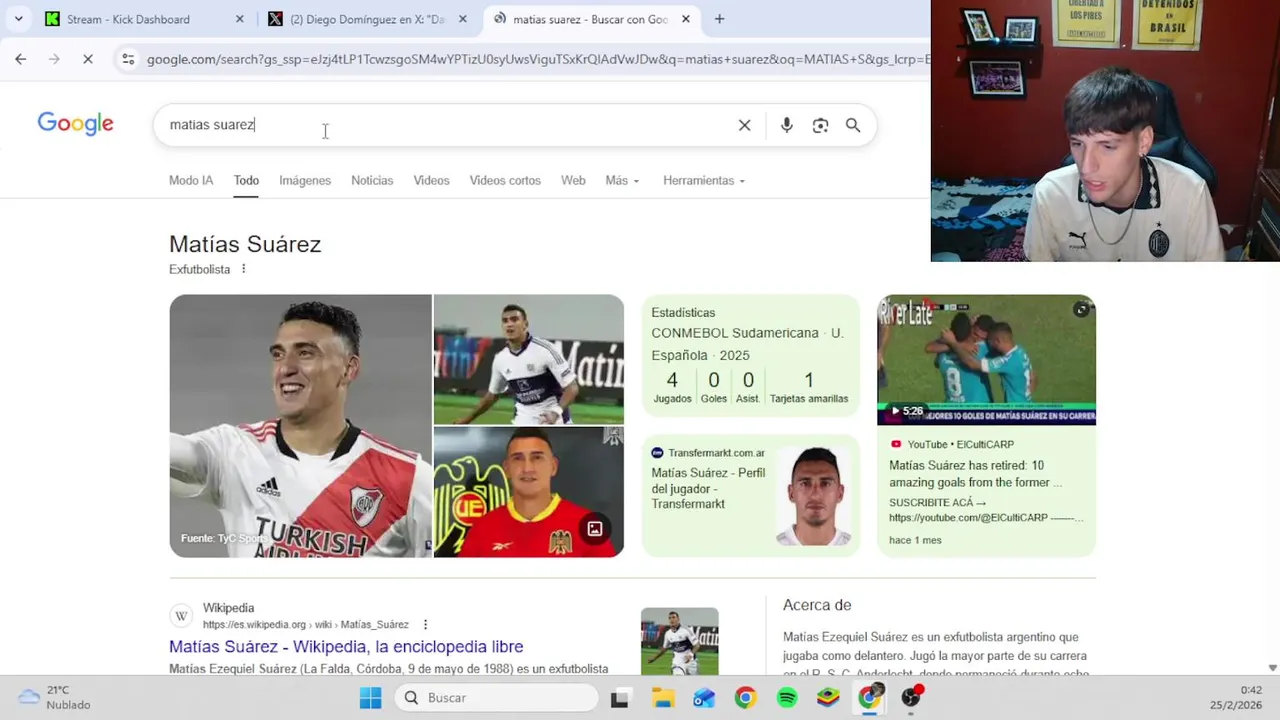Viewport: 1280px width, 720px height.
Task: Focus the browser address bar URL
Action: click(537, 59)
